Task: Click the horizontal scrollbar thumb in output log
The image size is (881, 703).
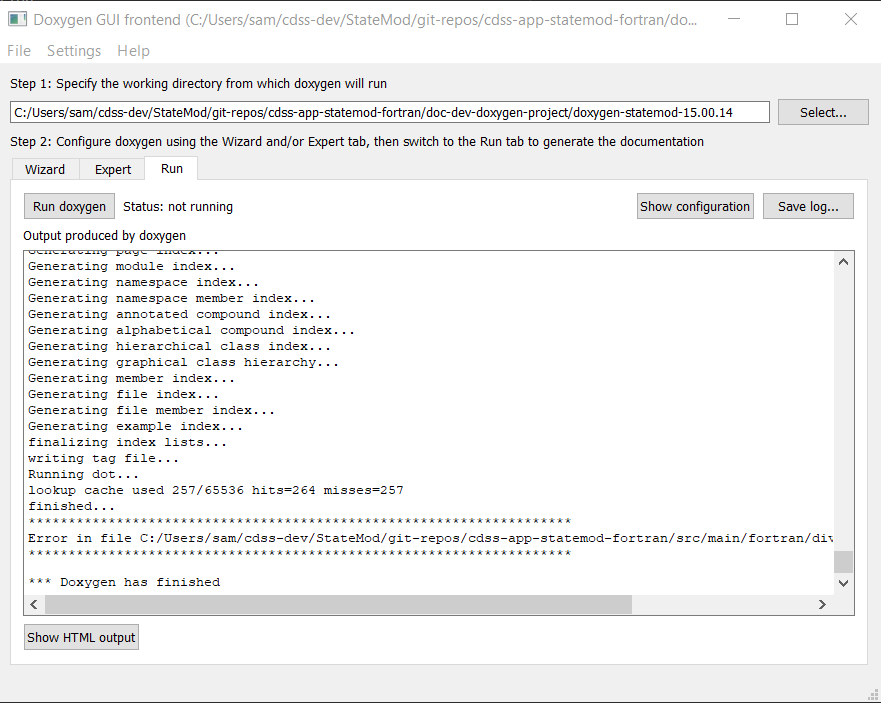Action: (x=338, y=604)
